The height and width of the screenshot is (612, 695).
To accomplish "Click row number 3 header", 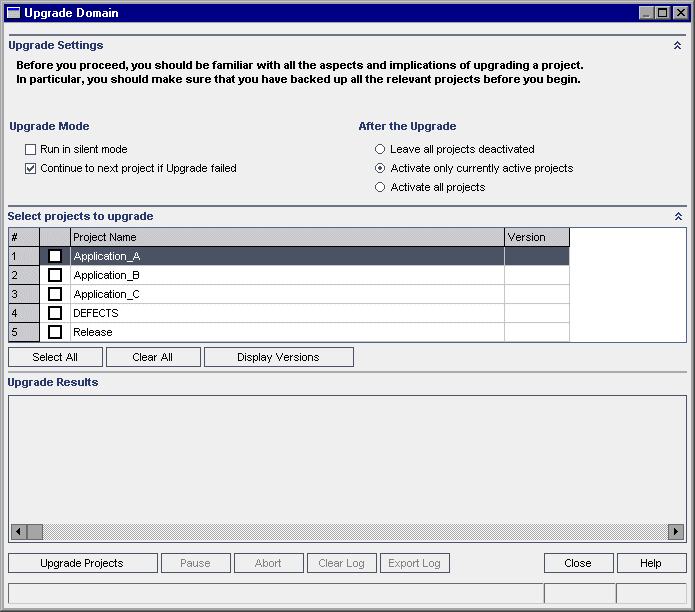I will point(24,294).
